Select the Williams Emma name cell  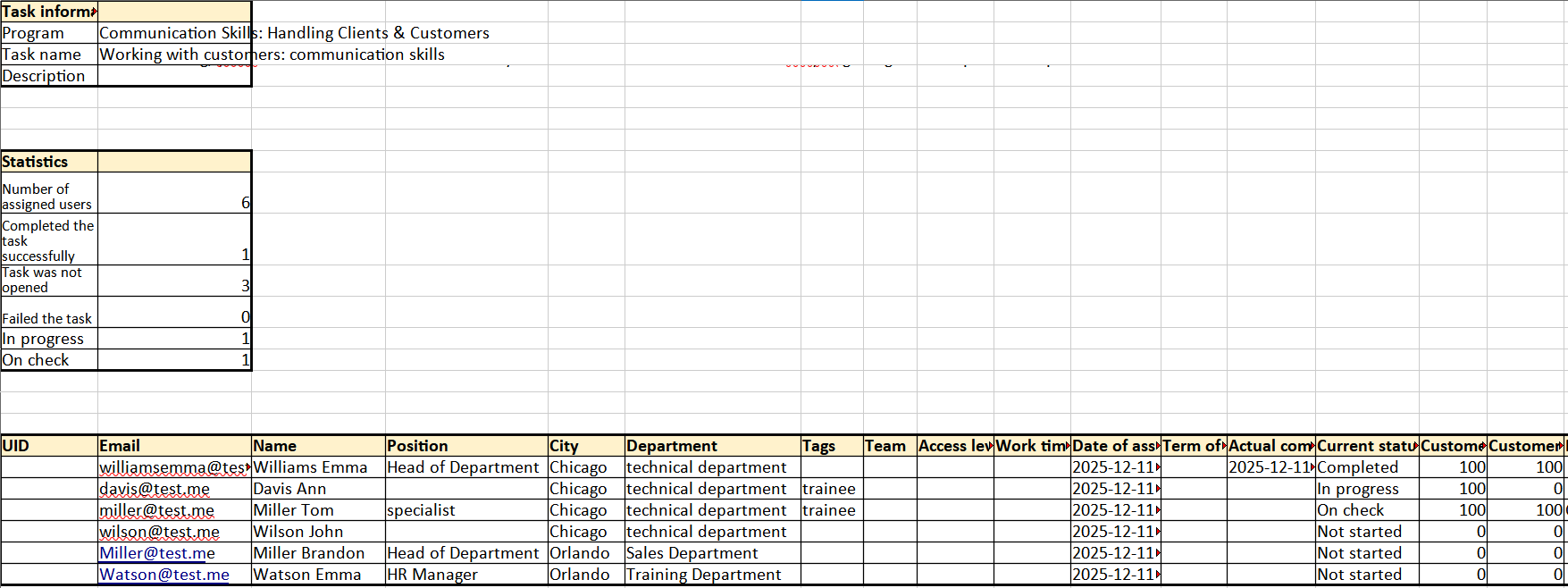316,467
